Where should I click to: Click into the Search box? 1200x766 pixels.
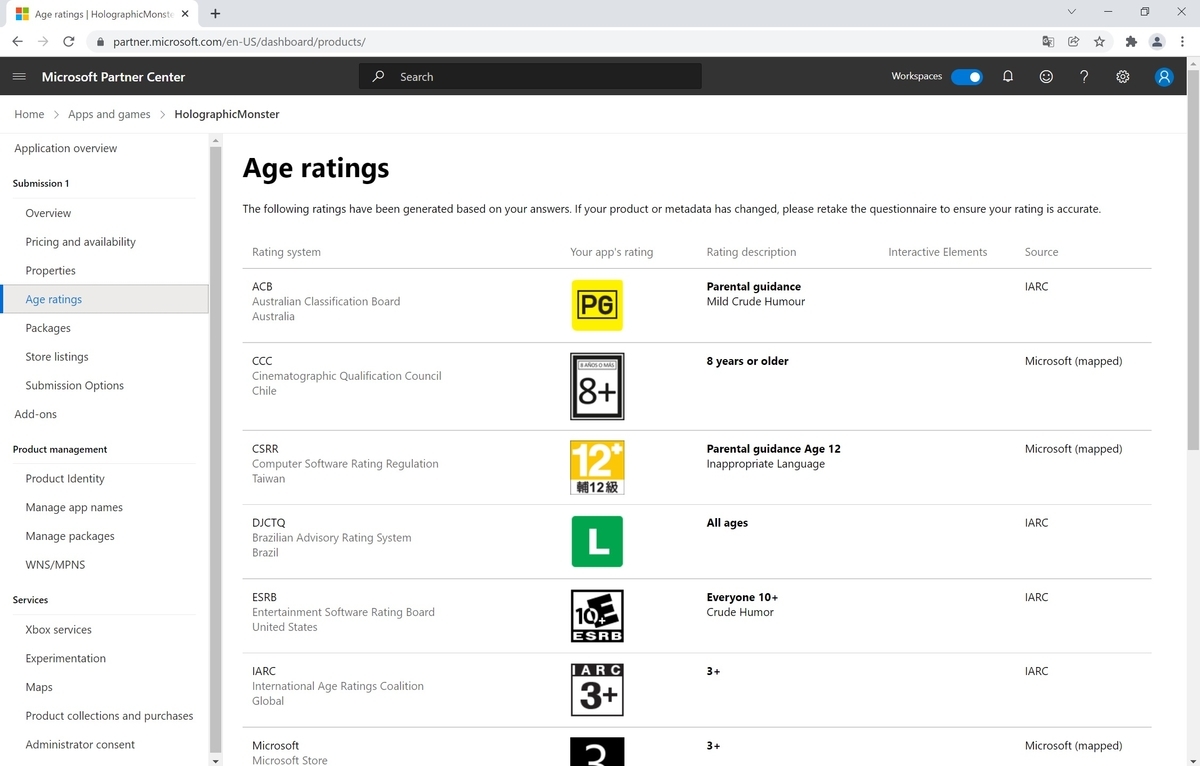530,77
